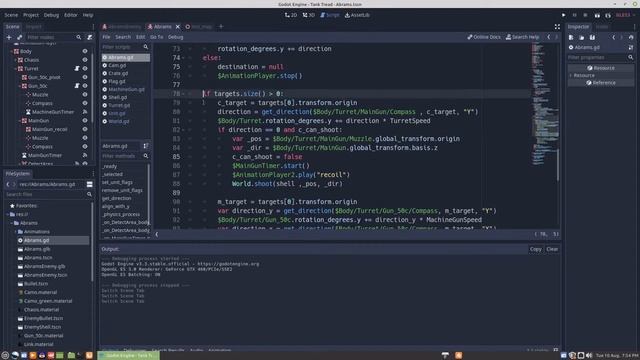Play a custom scene
640x360 pixels.
click(608, 15)
